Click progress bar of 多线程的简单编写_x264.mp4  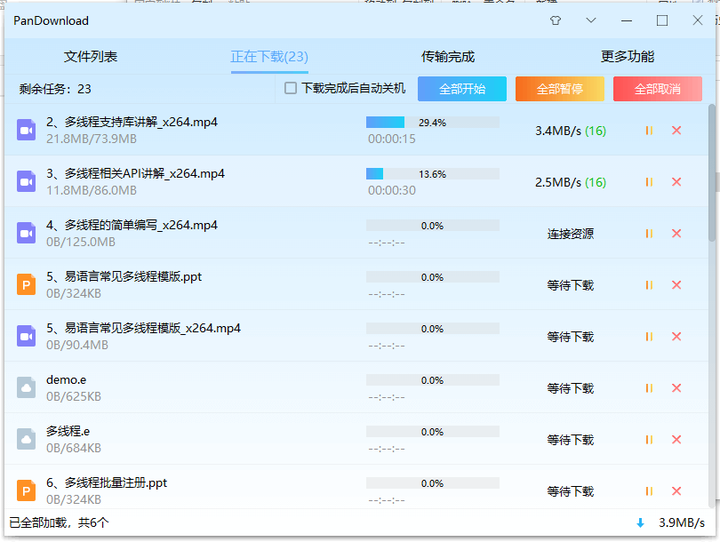tap(433, 225)
